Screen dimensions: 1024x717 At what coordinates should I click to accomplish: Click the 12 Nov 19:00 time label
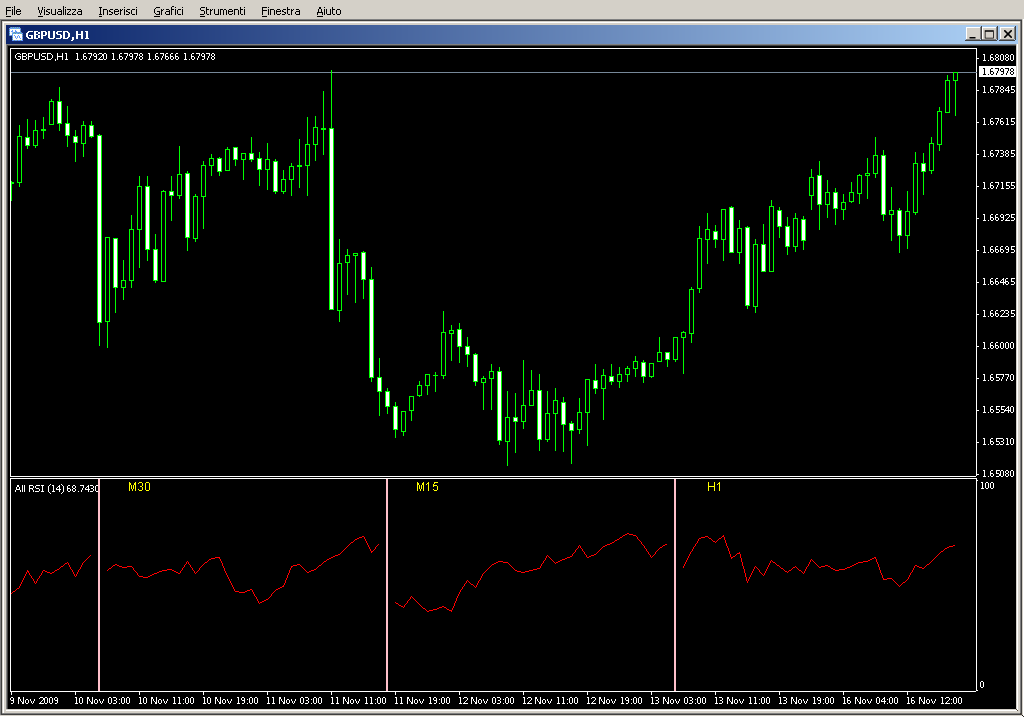614,701
